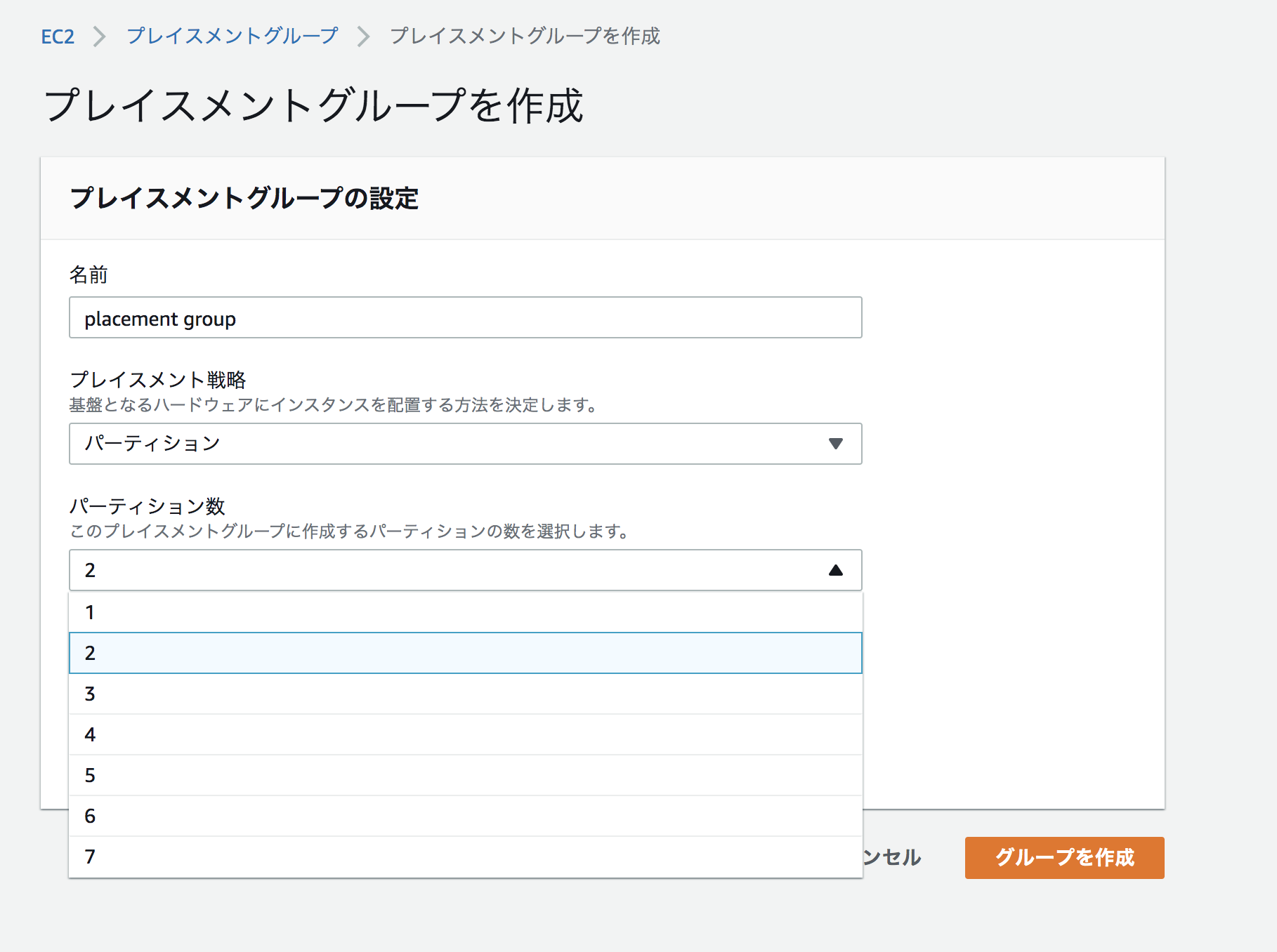Select partition count 4 from the list
1277x952 pixels.
[x=464, y=734]
